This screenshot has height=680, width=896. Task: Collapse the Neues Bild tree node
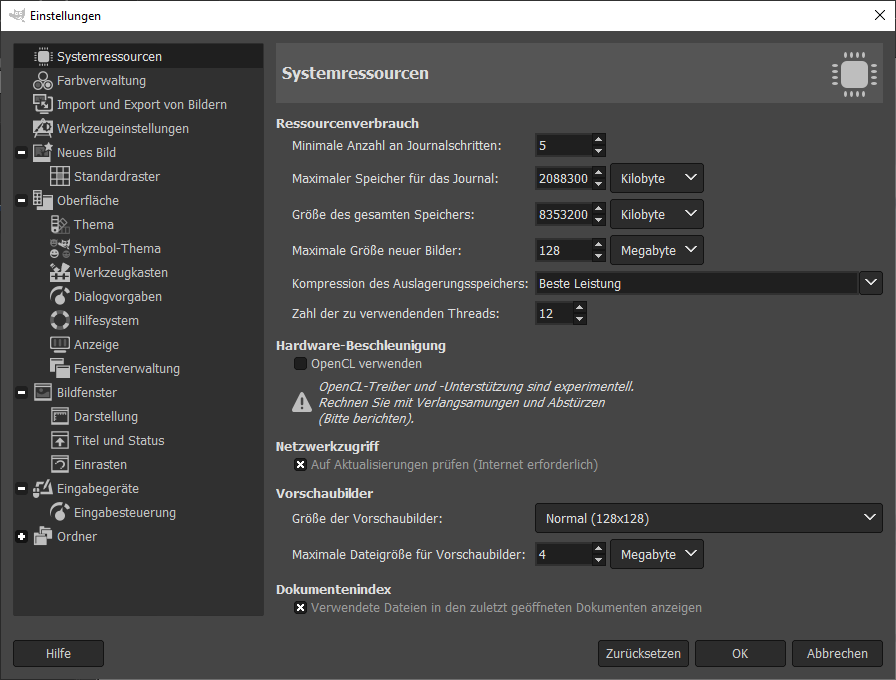click(x=22, y=153)
